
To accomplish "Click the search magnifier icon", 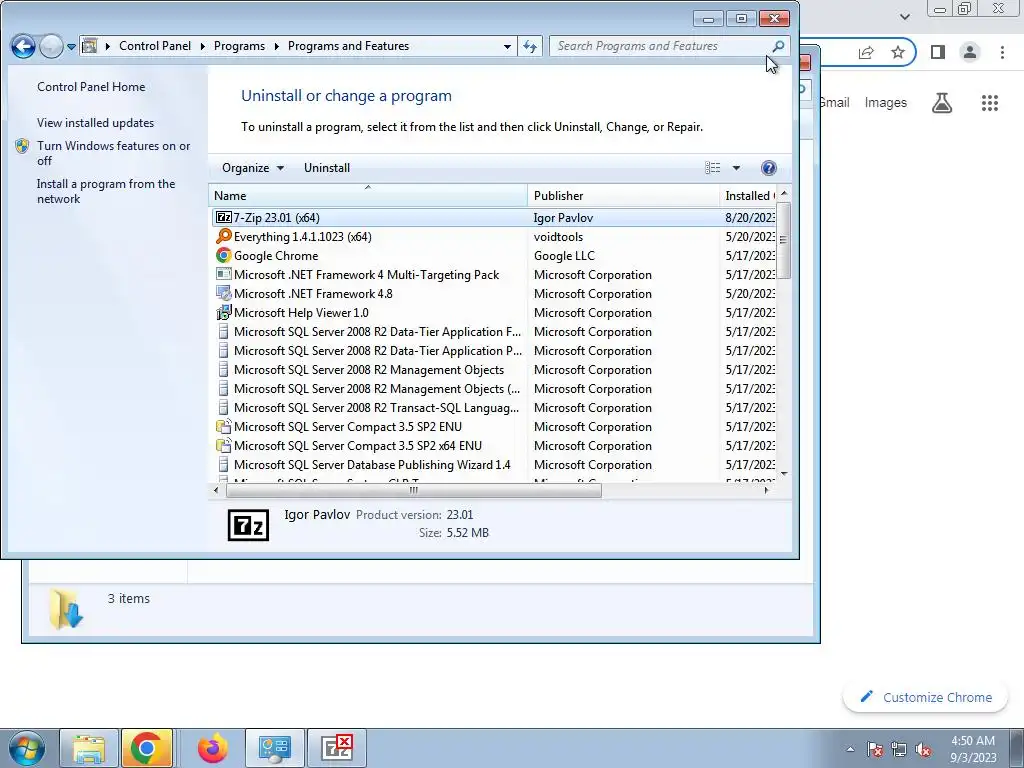I will (x=778, y=46).
